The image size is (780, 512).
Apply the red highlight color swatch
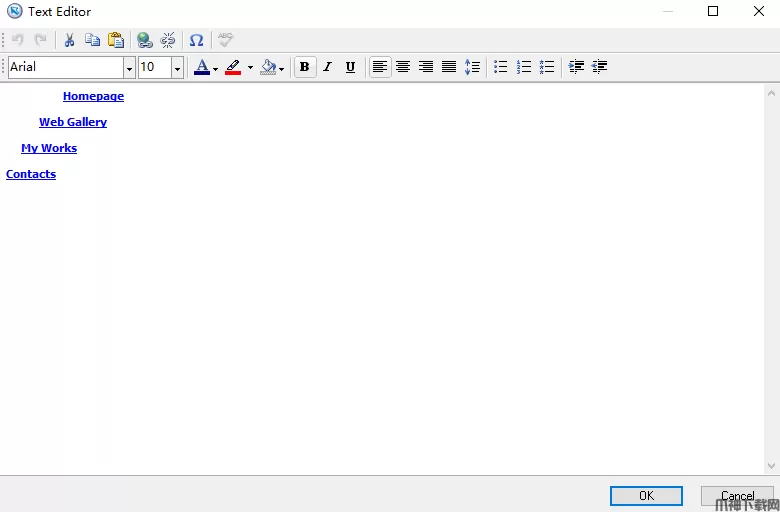(x=233, y=67)
